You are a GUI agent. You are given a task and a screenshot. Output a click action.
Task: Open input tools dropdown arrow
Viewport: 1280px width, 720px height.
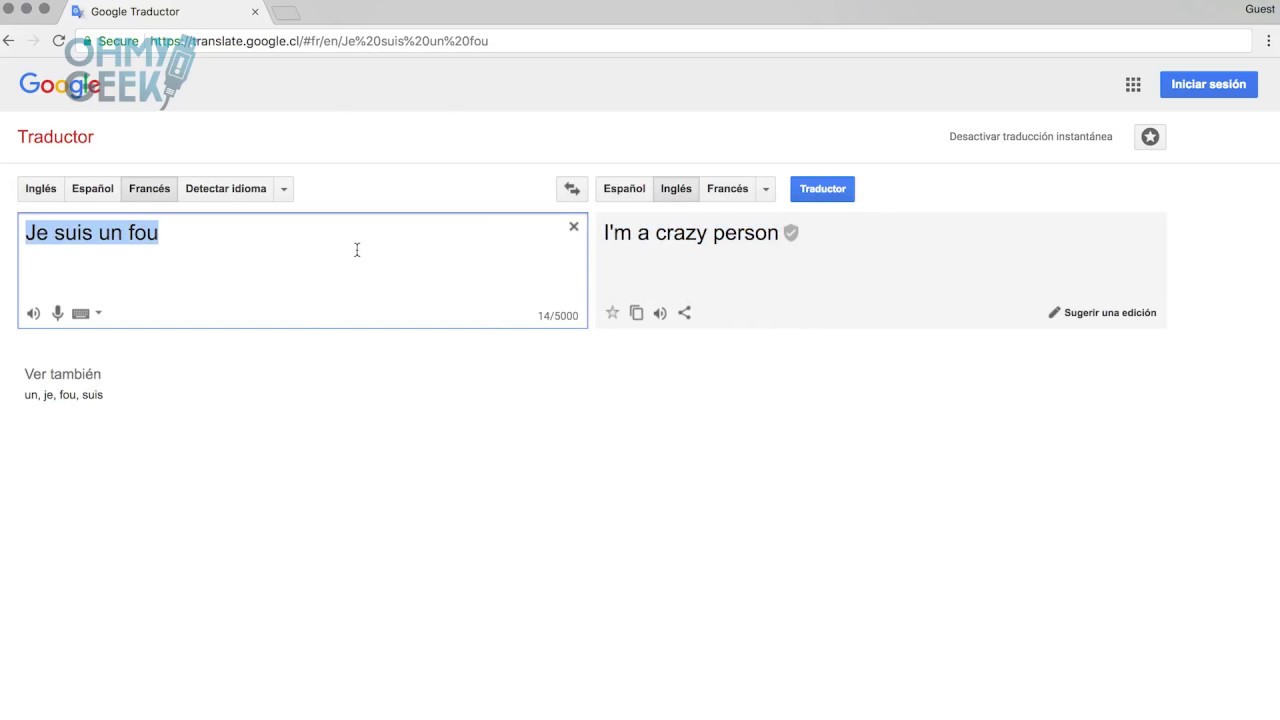point(98,314)
